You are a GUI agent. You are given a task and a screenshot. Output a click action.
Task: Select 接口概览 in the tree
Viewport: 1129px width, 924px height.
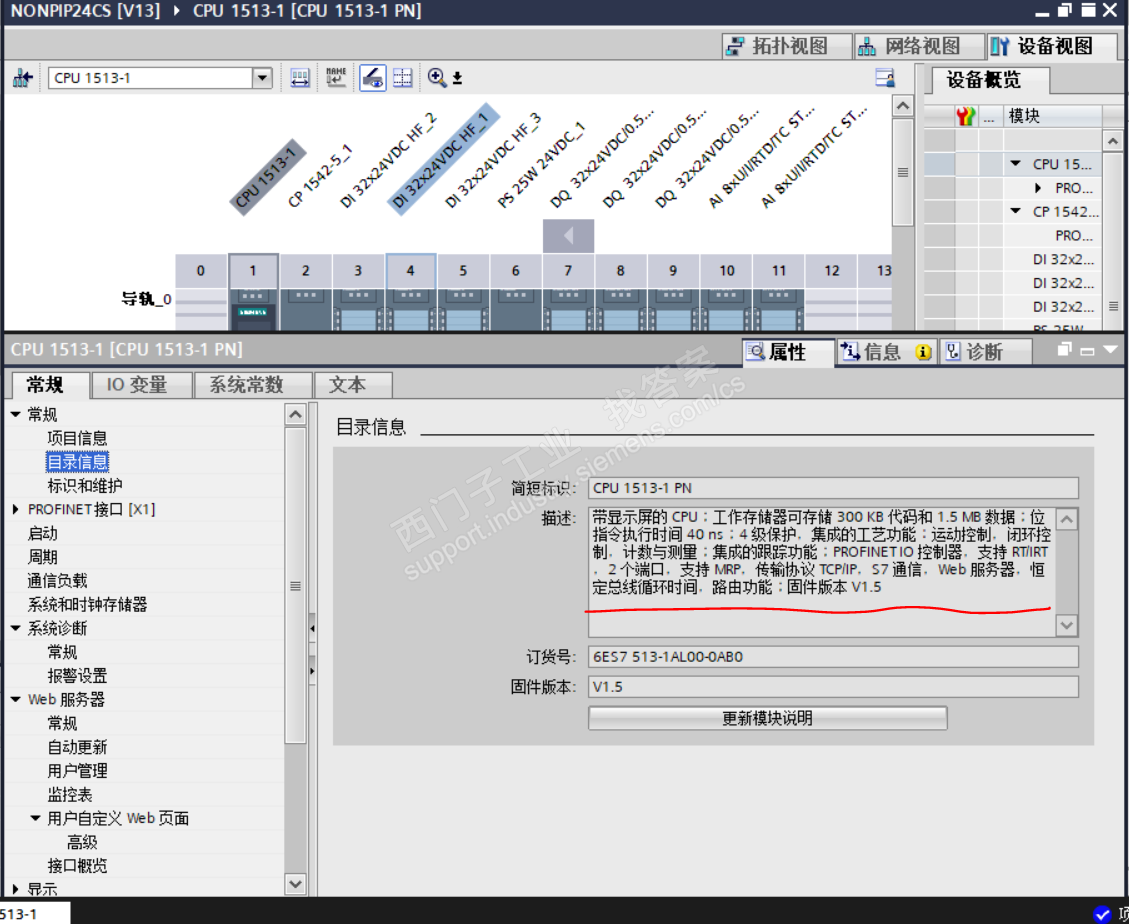click(x=77, y=866)
